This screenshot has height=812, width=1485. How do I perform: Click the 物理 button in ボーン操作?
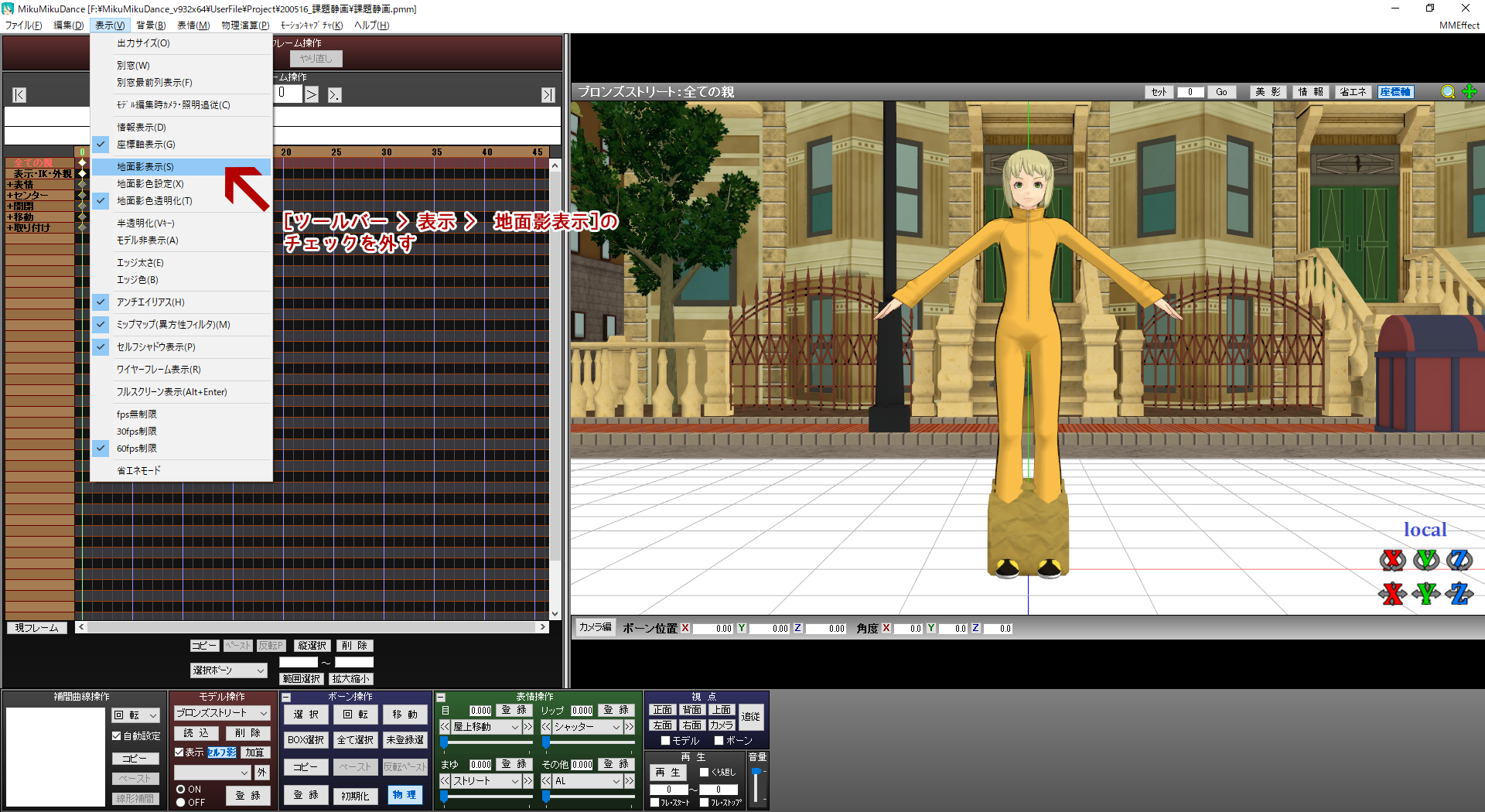(405, 795)
